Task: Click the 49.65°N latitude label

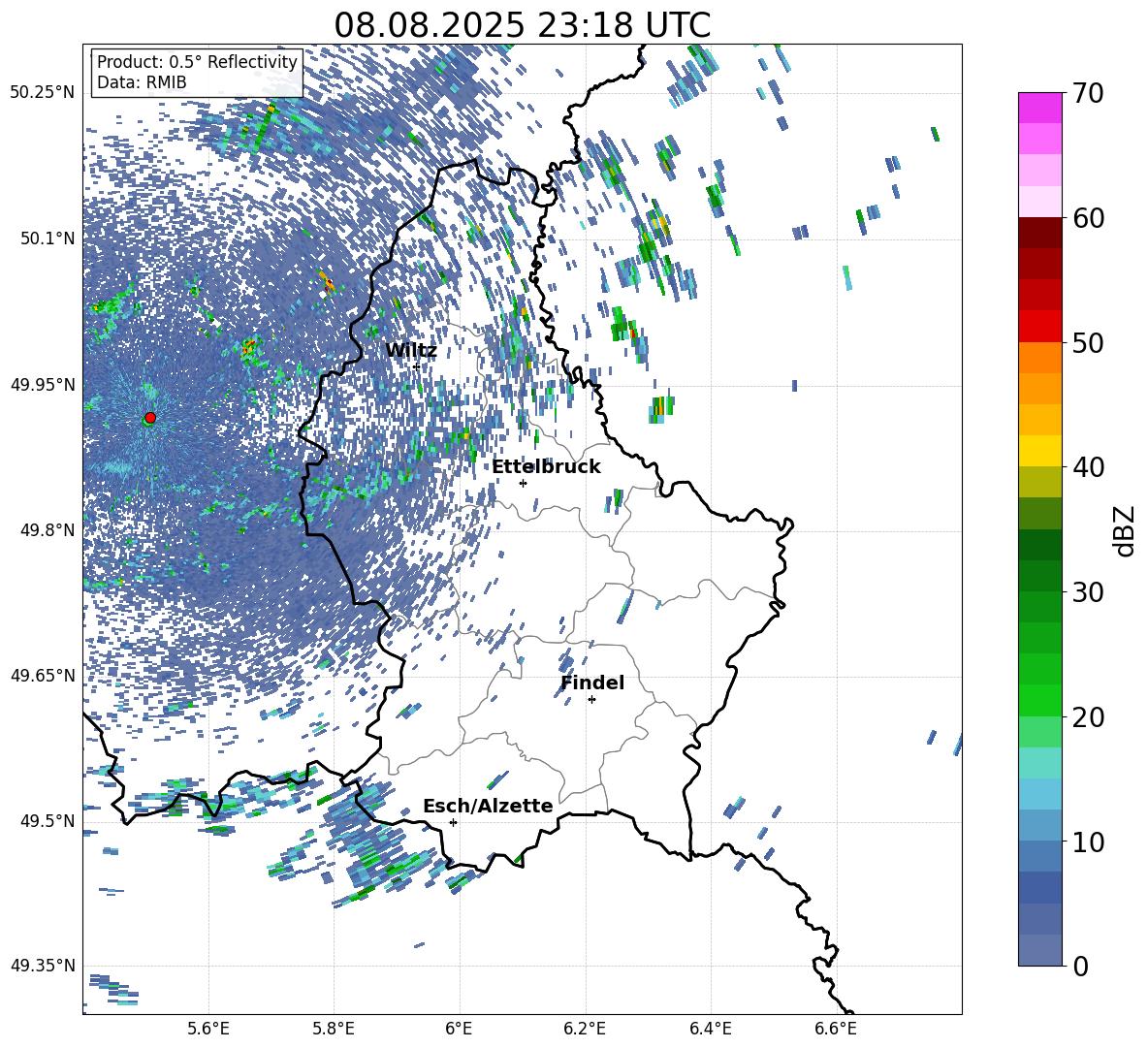Action: (43, 676)
